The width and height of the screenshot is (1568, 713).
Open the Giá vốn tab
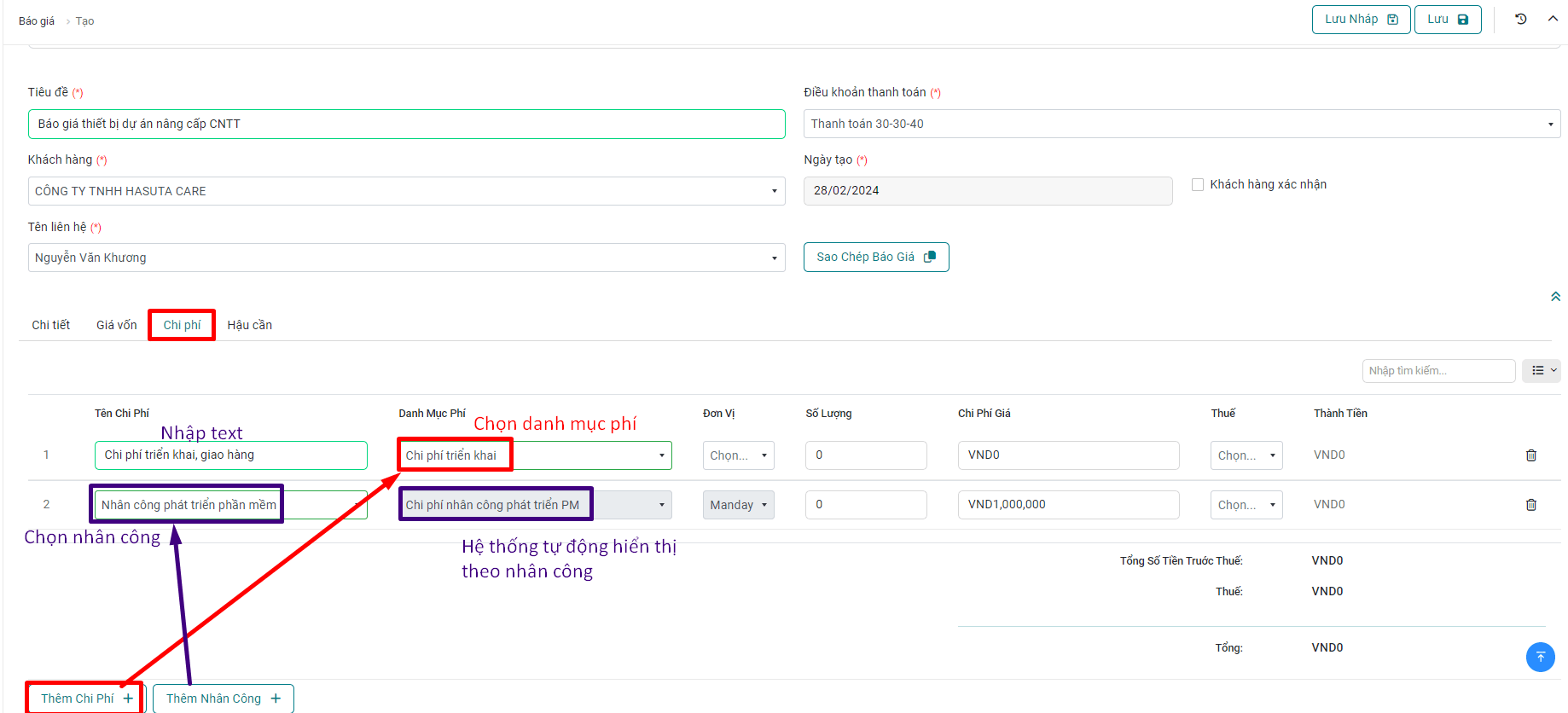(x=116, y=325)
